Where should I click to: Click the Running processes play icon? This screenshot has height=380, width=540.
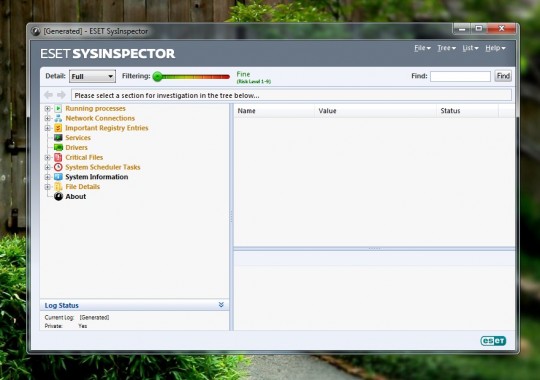pyautogui.click(x=58, y=109)
